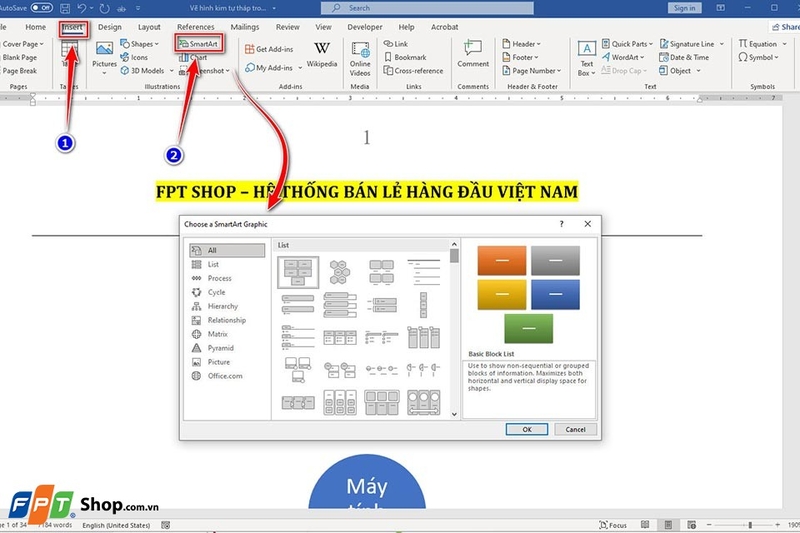800x533 pixels.
Task: Switch to Focus mode
Action: pos(613,525)
